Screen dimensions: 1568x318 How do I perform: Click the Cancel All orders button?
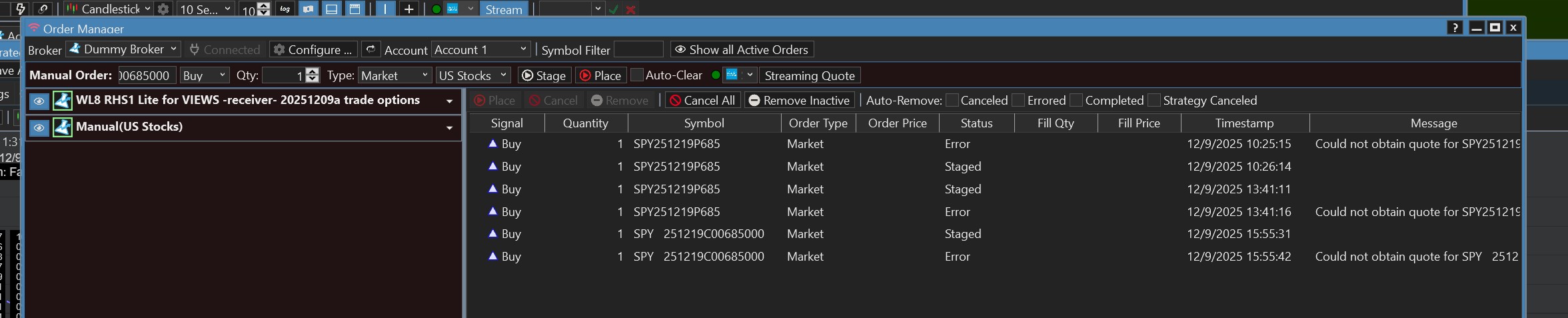[x=702, y=101]
